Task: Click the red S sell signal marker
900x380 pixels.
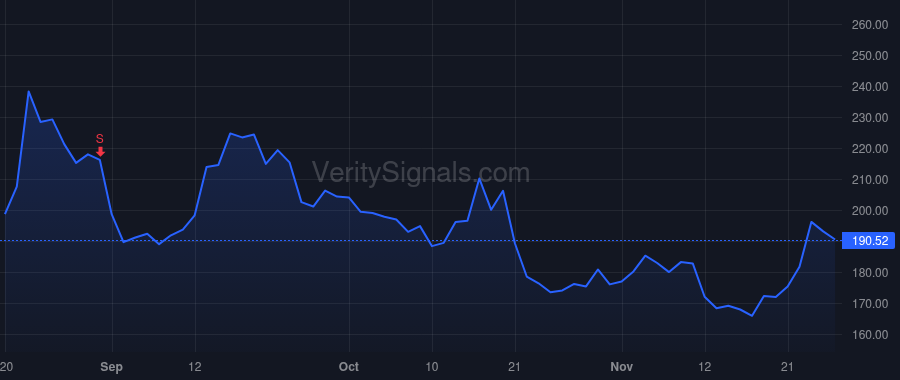Action: (x=100, y=145)
